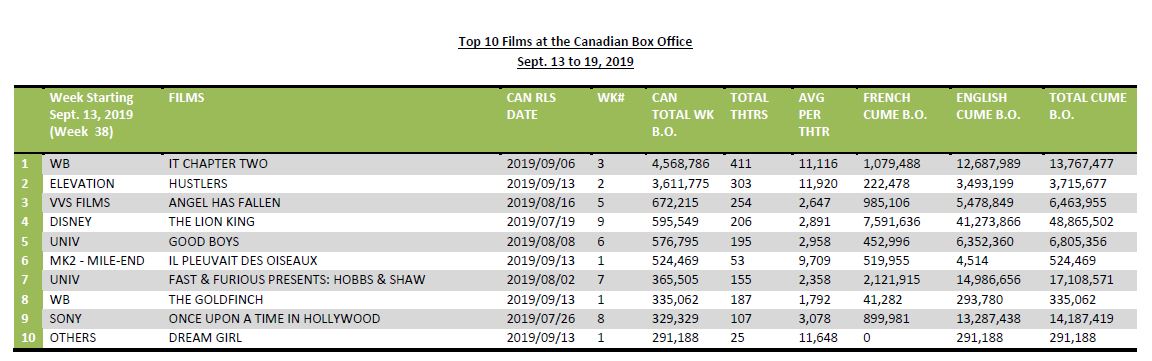The image size is (1152, 361).
Task: Click the 'Top 10 Films at the Canadian Box Office' title
Action: pyautogui.click(x=575, y=42)
